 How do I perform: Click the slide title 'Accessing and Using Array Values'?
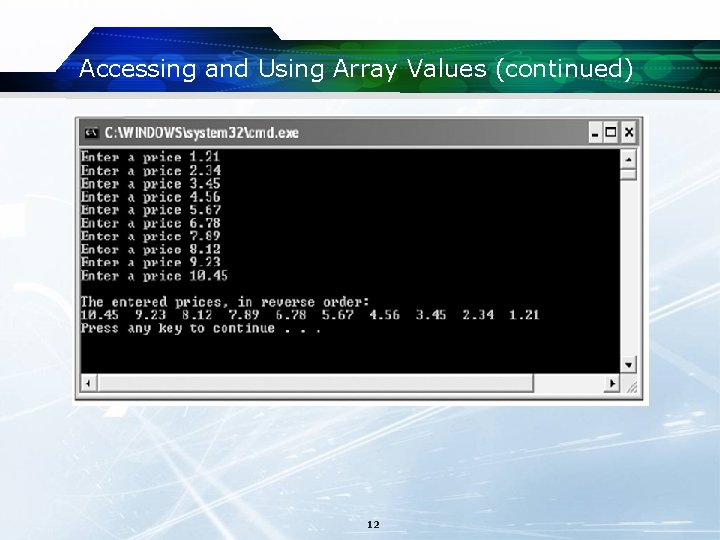tap(282, 69)
